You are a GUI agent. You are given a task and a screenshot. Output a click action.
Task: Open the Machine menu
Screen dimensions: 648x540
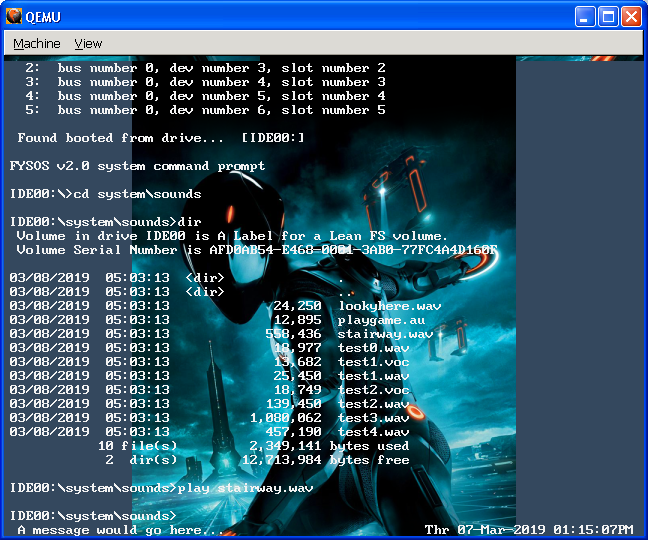click(x=36, y=43)
